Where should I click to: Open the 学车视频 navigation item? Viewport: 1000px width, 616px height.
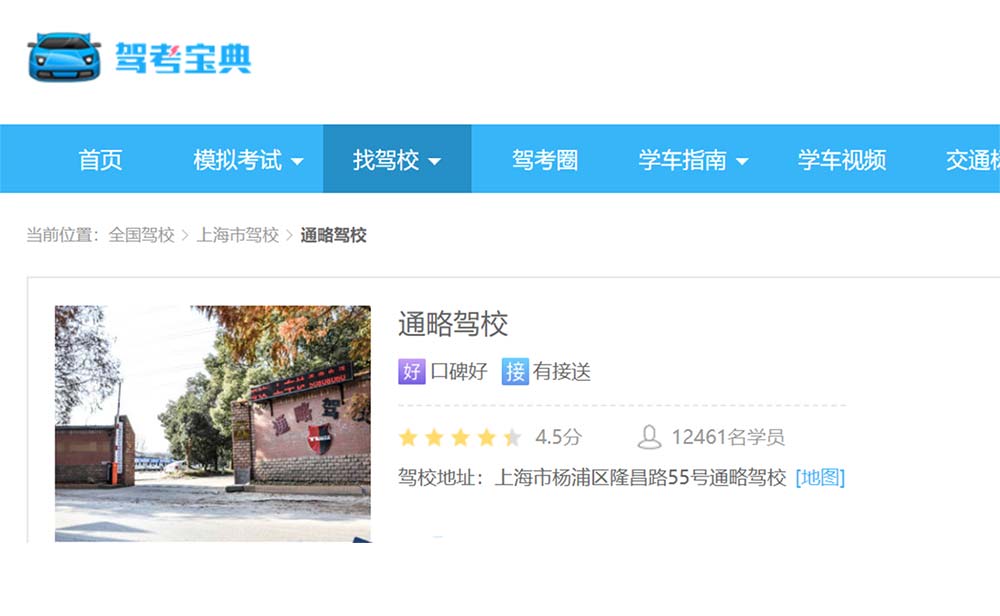[842, 160]
